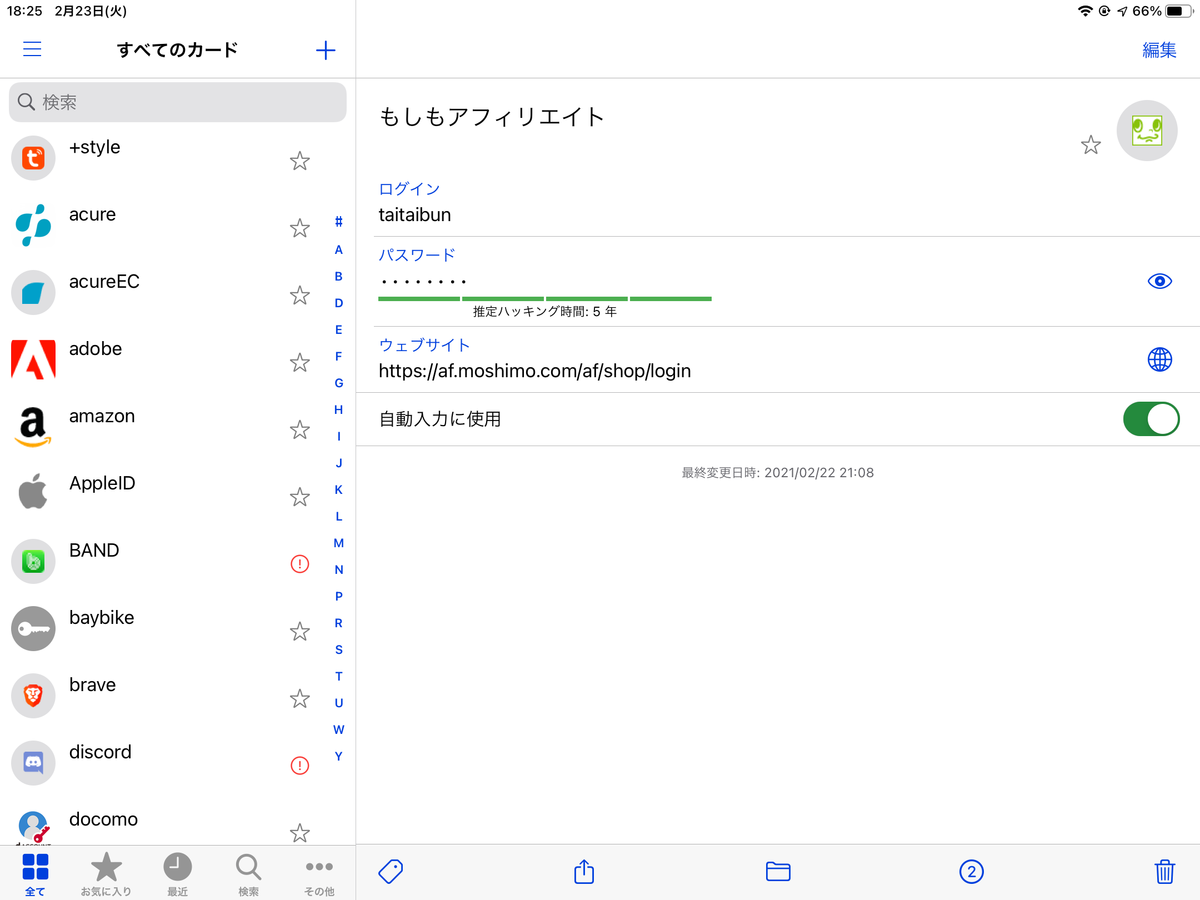
Task: Favorite the amazon card star
Action: click(299, 430)
